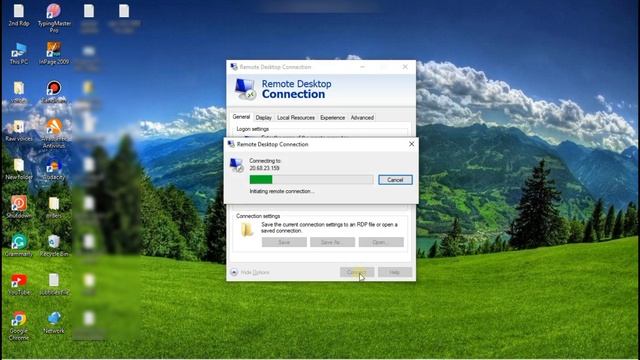Viewport: 640px width, 360px height.
Task: Click the computer icon in Remote Desktop banner
Action: [x=245, y=89]
